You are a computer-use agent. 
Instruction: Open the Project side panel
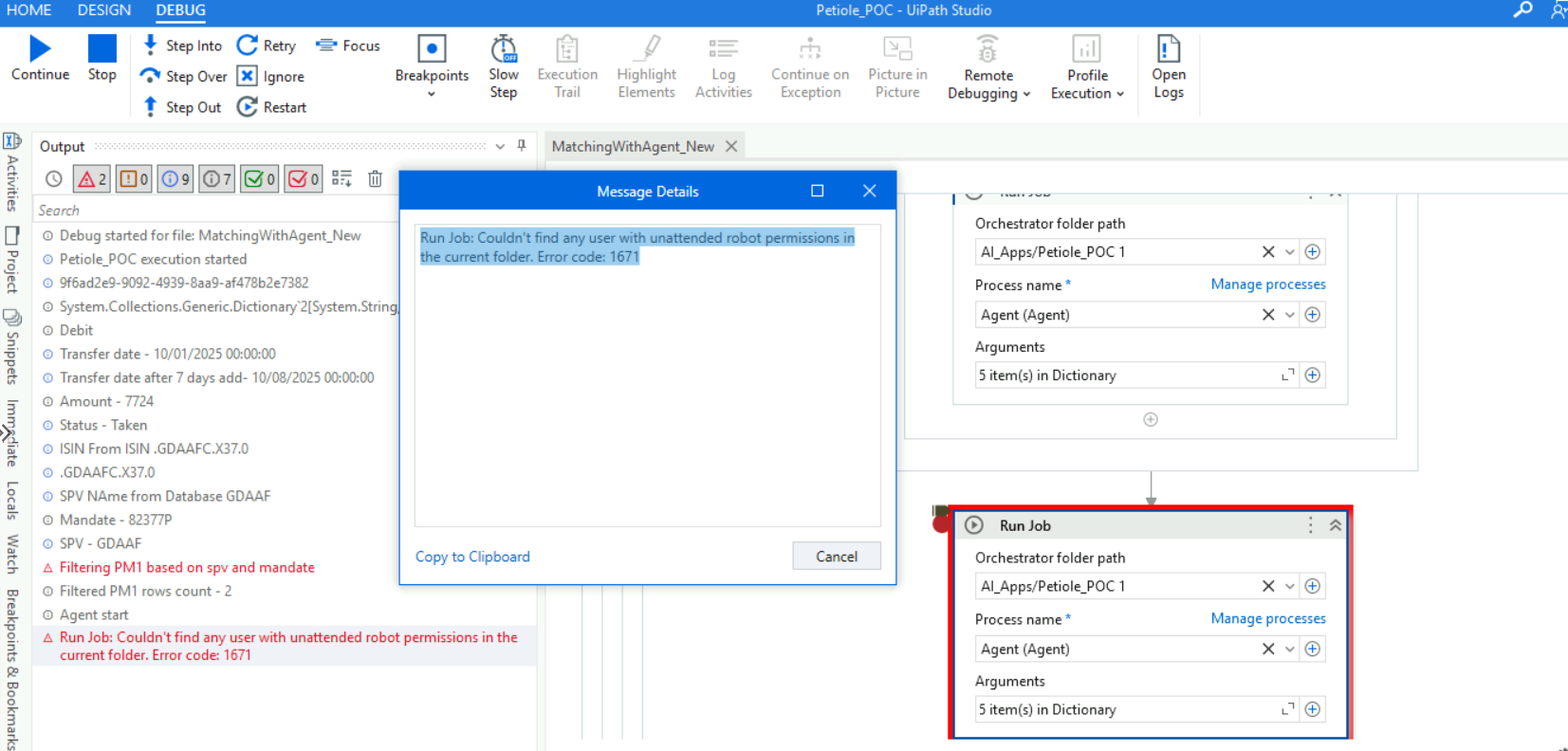tap(11, 260)
